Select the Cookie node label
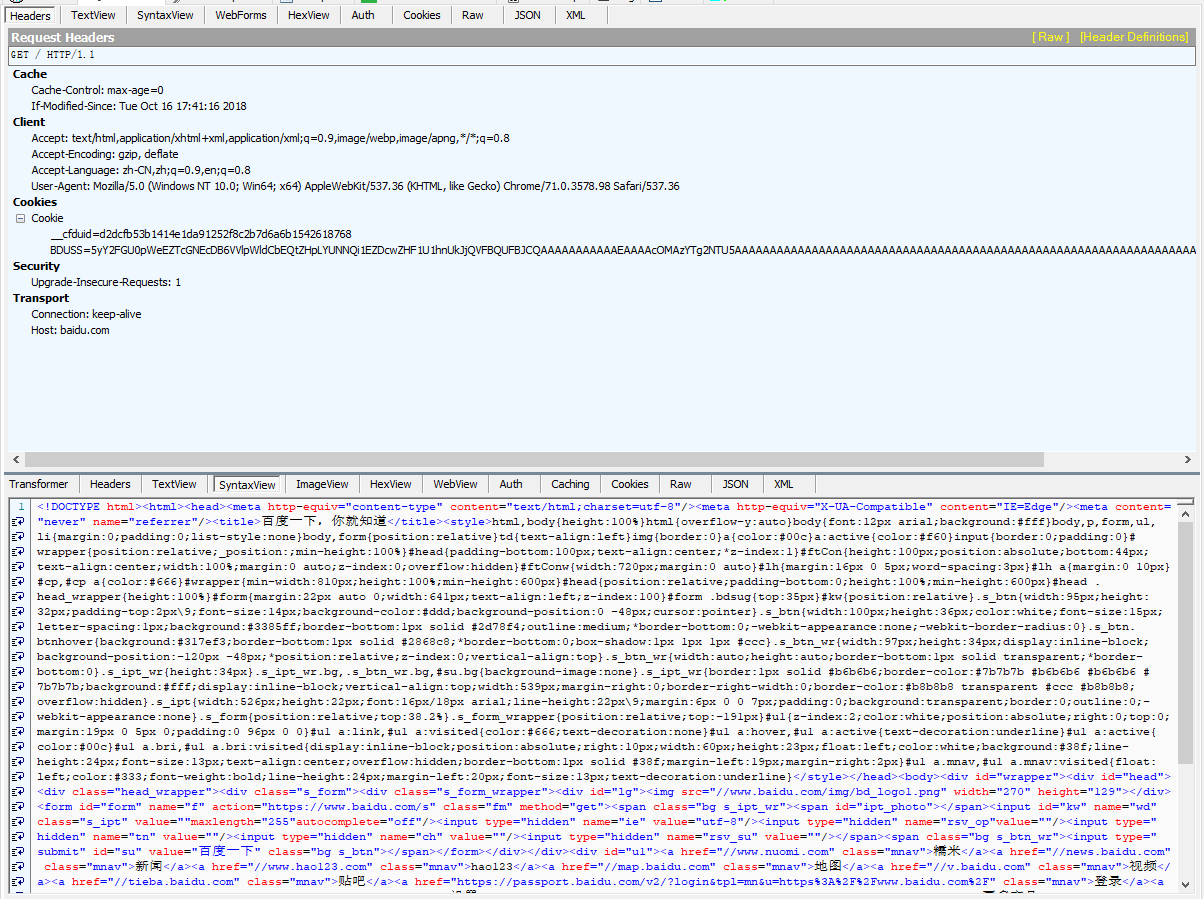 pyautogui.click(x=47, y=218)
